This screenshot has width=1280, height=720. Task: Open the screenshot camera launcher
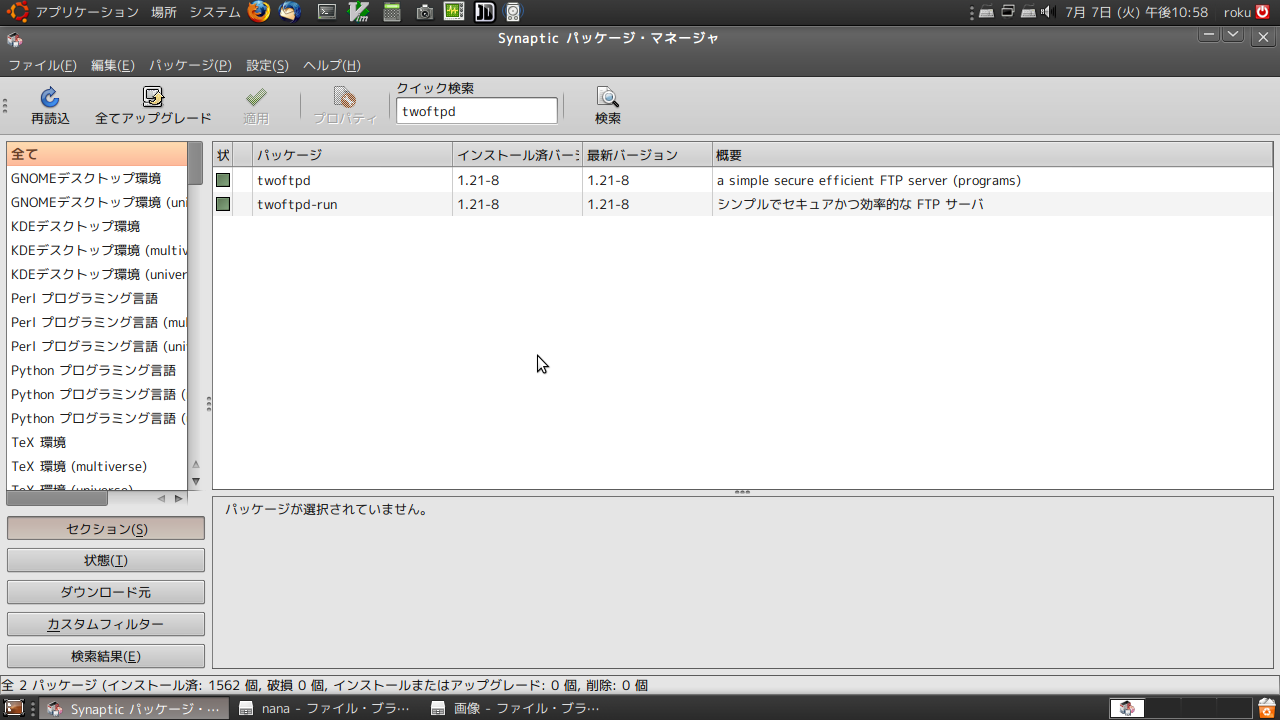pos(424,12)
